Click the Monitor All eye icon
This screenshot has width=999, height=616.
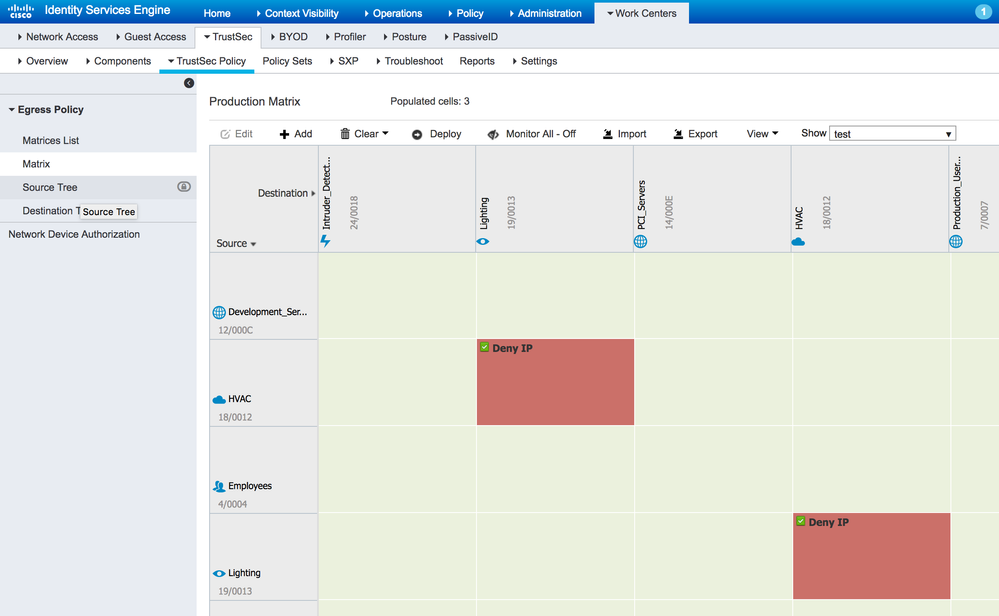pos(493,134)
